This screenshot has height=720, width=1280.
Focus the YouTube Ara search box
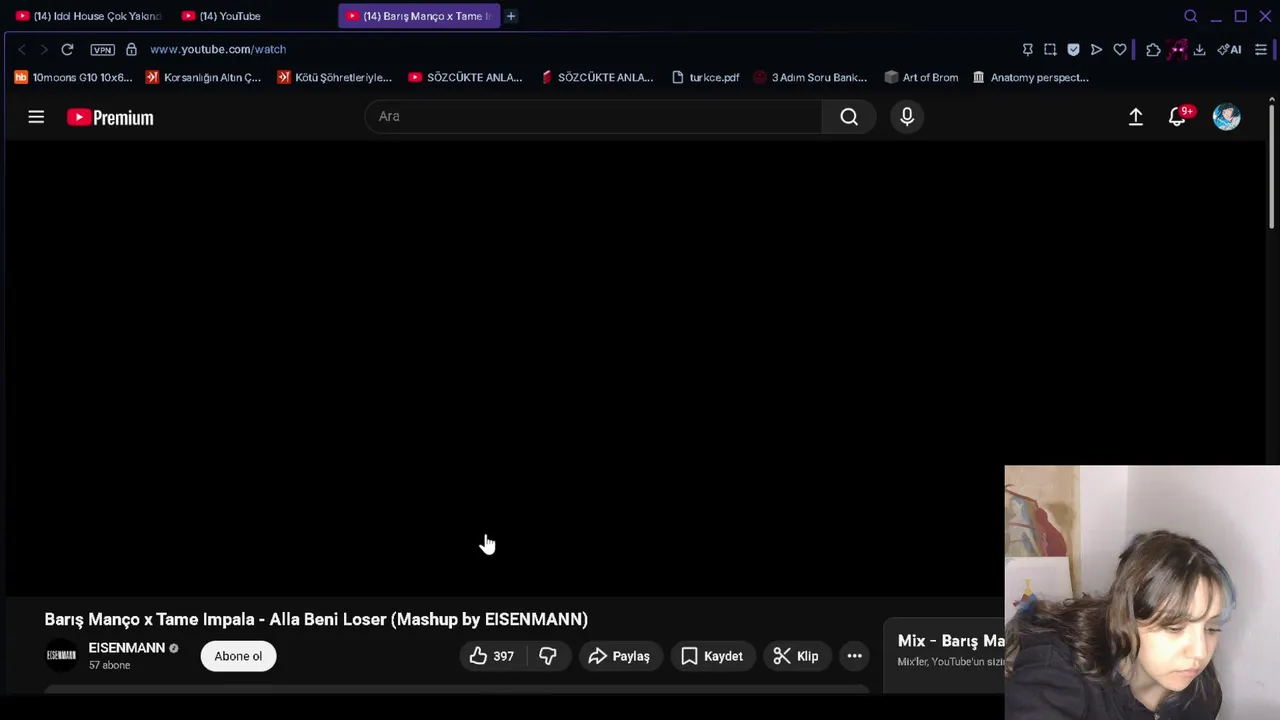click(595, 117)
